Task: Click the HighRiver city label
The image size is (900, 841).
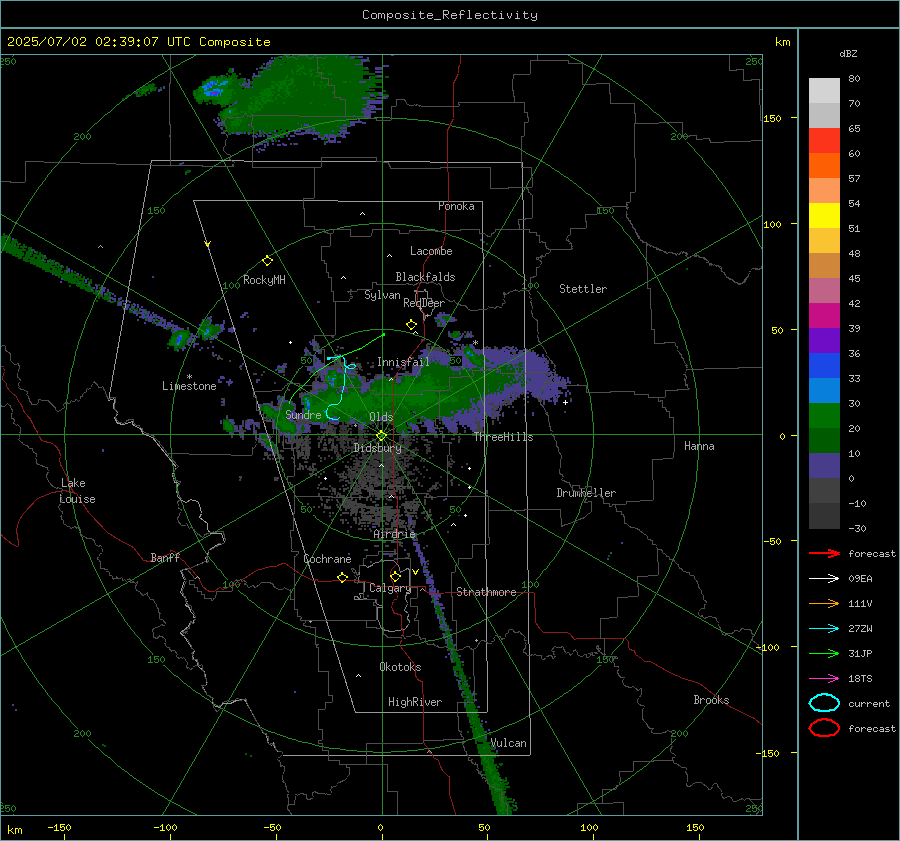Action: tap(415, 702)
